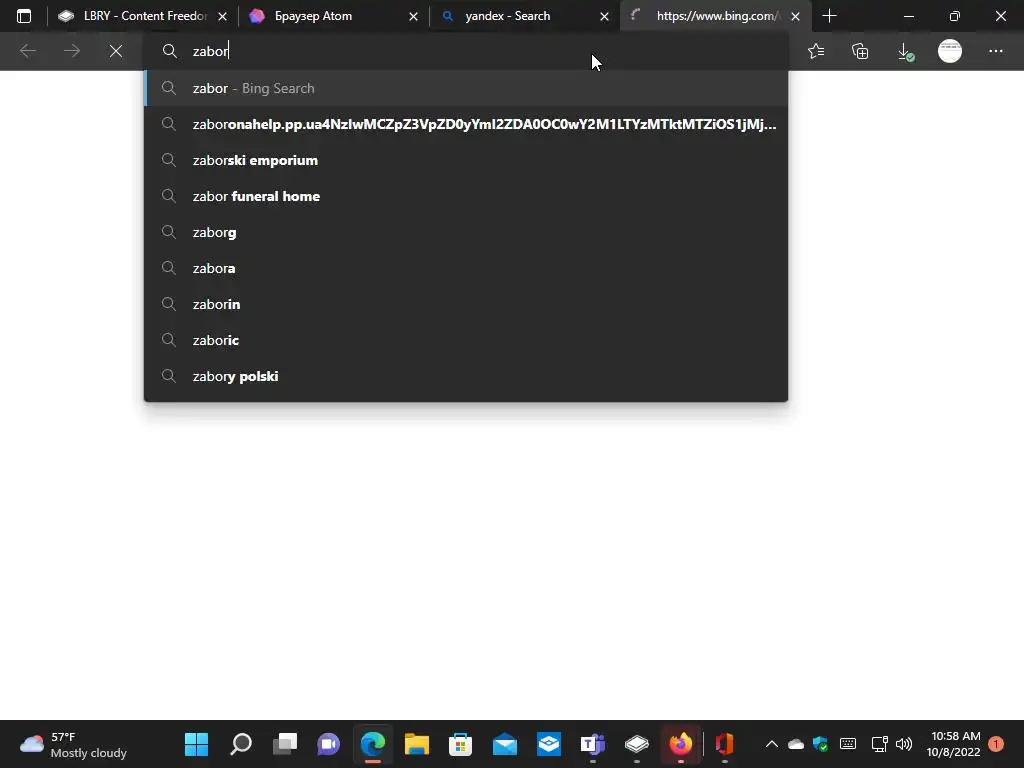Close the bing.com tab
The height and width of the screenshot is (768, 1024).
pos(795,16)
